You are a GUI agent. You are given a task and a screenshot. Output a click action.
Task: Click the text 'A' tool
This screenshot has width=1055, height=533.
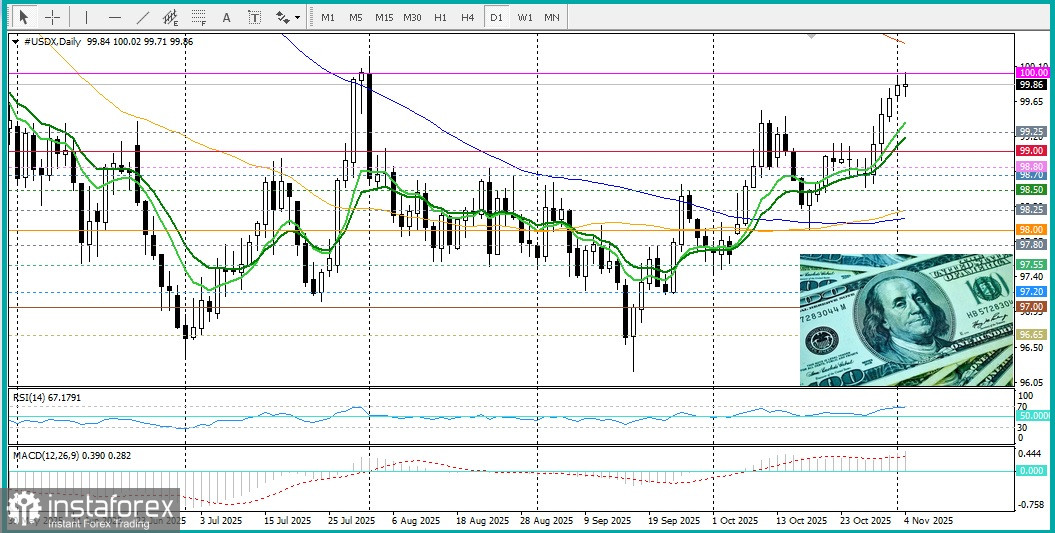pyautogui.click(x=227, y=17)
